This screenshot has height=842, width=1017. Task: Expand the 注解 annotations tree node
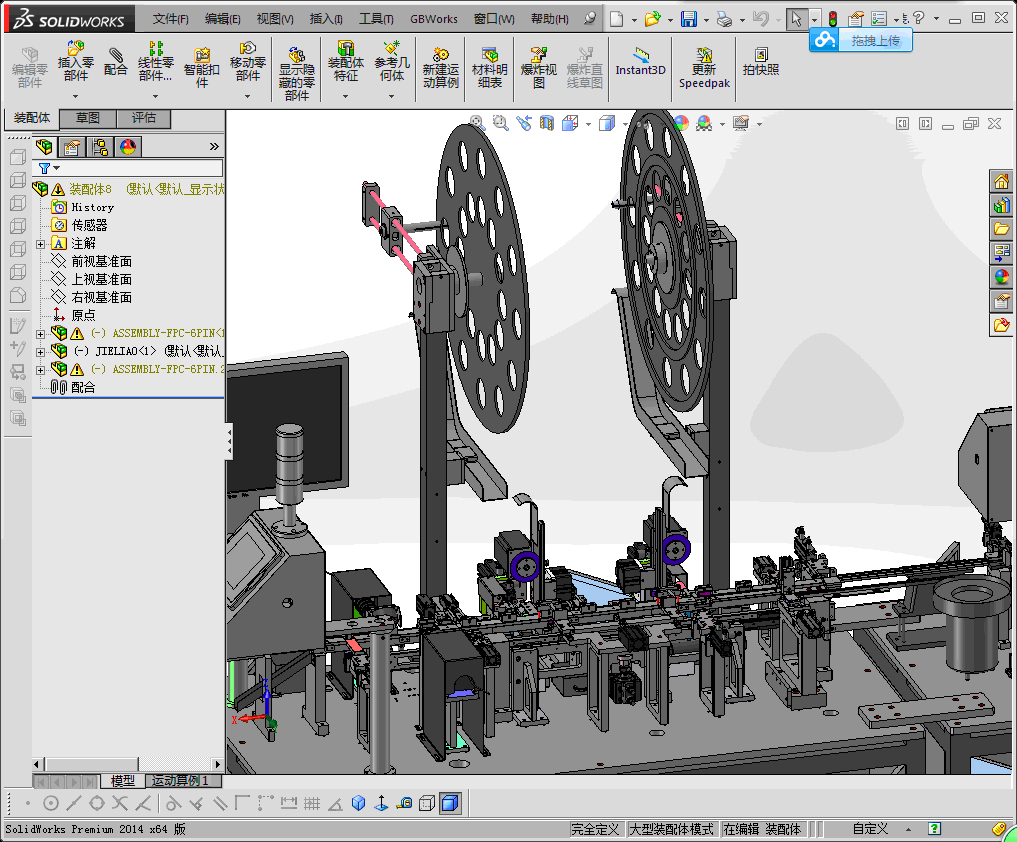coord(40,244)
